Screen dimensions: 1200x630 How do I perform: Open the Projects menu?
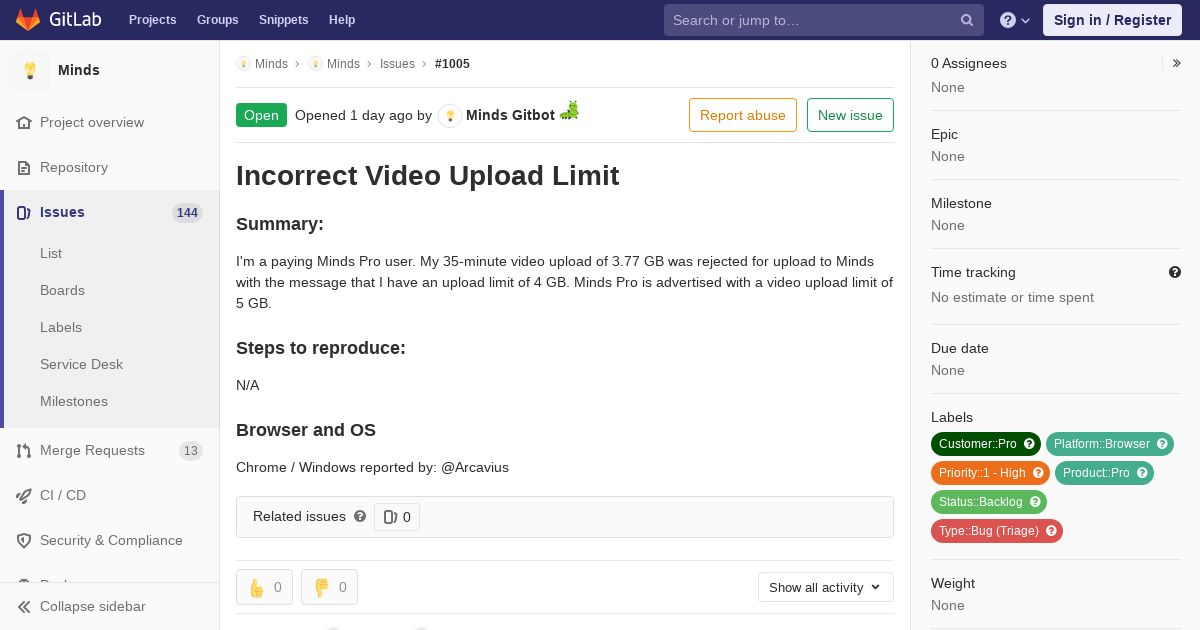click(x=153, y=20)
